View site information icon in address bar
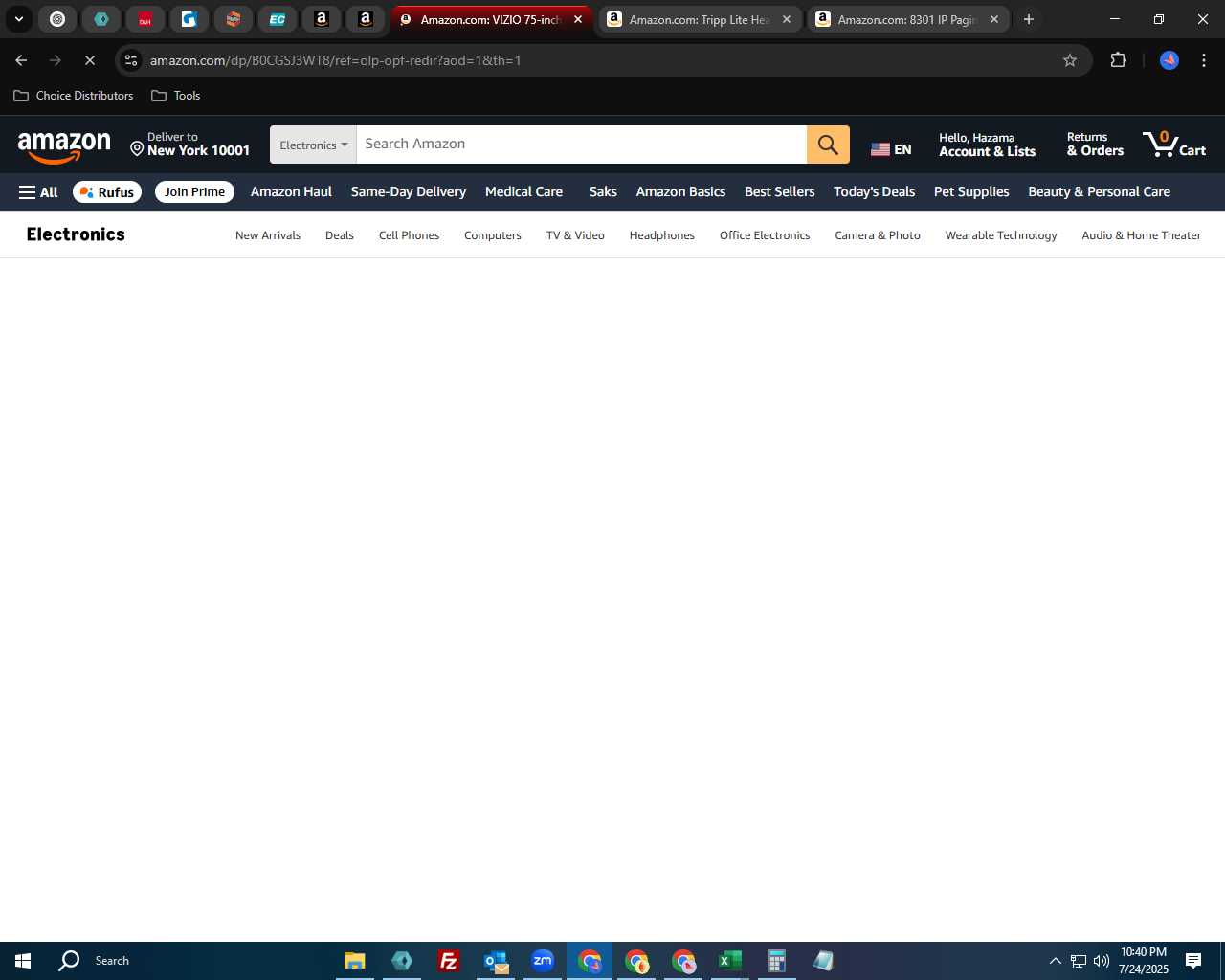The image size is (1225, 980). 131,60
